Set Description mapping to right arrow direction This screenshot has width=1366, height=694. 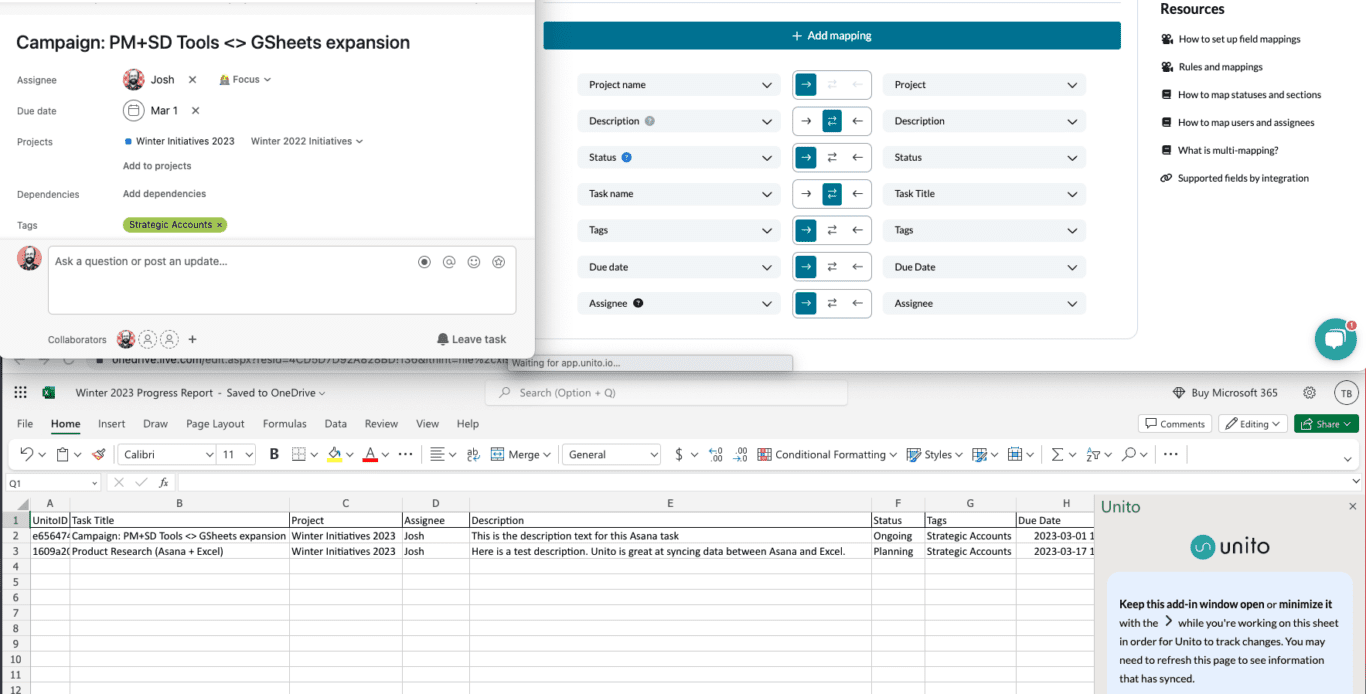click(x=806, y=121)
